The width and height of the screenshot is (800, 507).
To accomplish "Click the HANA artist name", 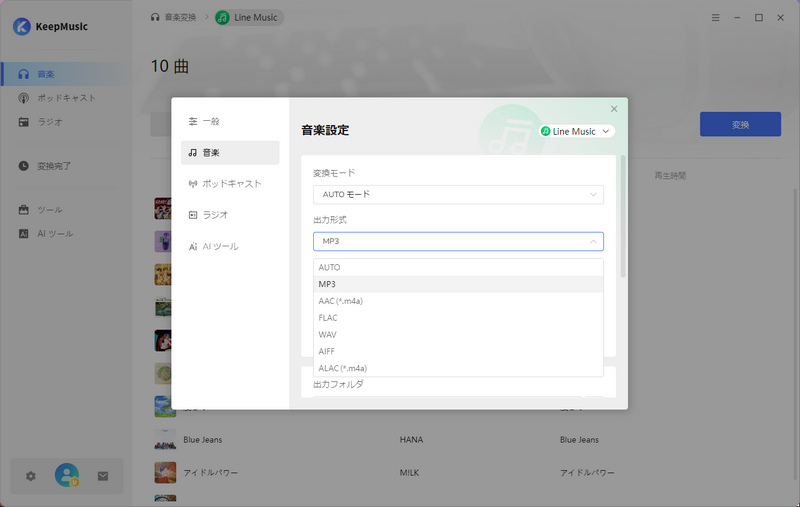I will (411, 440).
